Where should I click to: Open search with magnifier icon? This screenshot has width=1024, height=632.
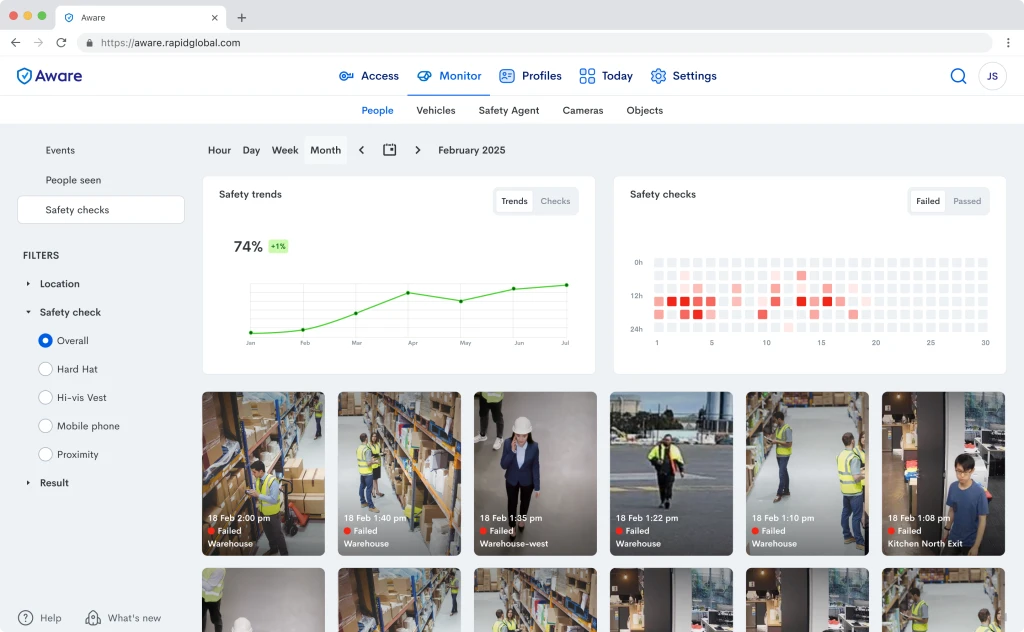[958, 76]
